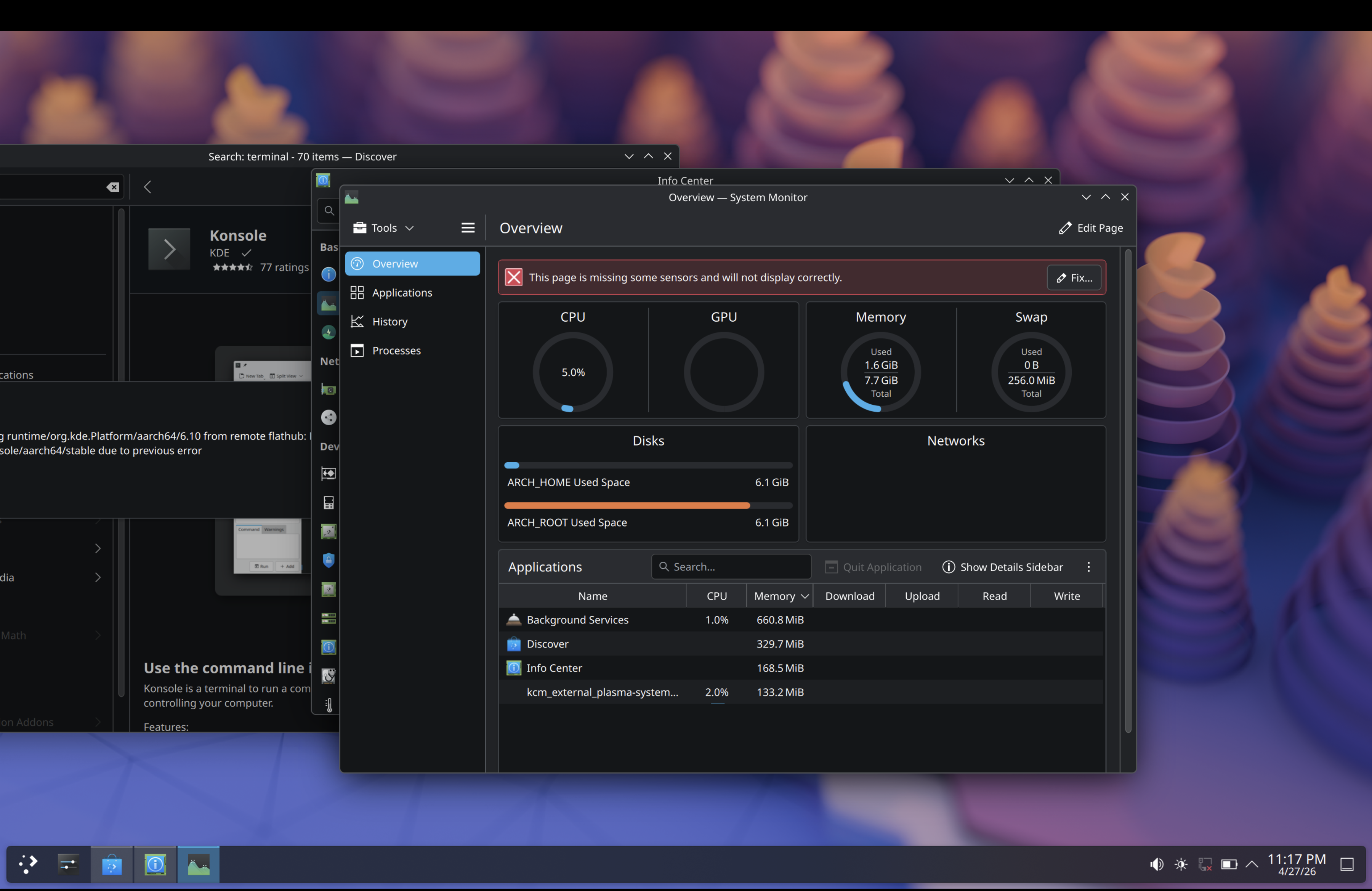The width and height of the screenshot is (1372, 891).
Task: Click the show desktop icon on the panel
Action: point(1346,864)
